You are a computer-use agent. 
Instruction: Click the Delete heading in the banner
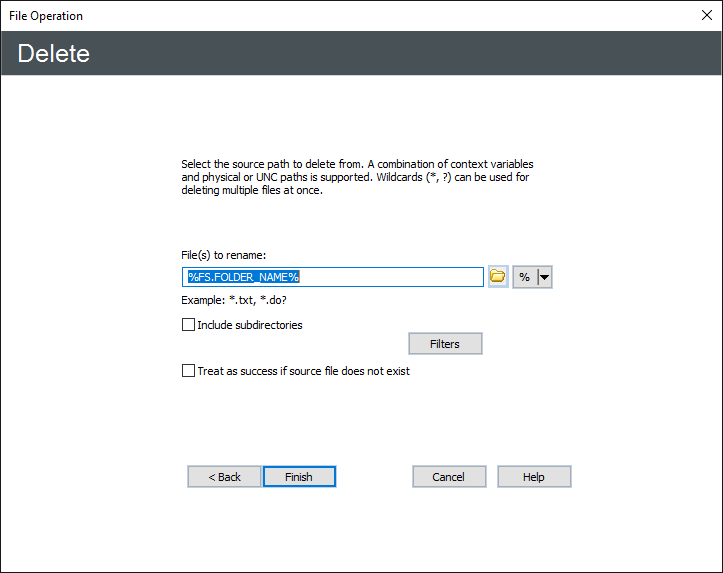point(54,53)
